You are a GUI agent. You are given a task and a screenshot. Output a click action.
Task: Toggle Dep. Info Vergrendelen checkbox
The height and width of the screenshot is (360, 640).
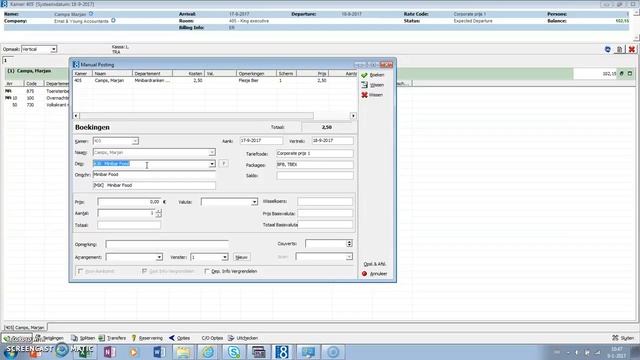coord(207,271)
